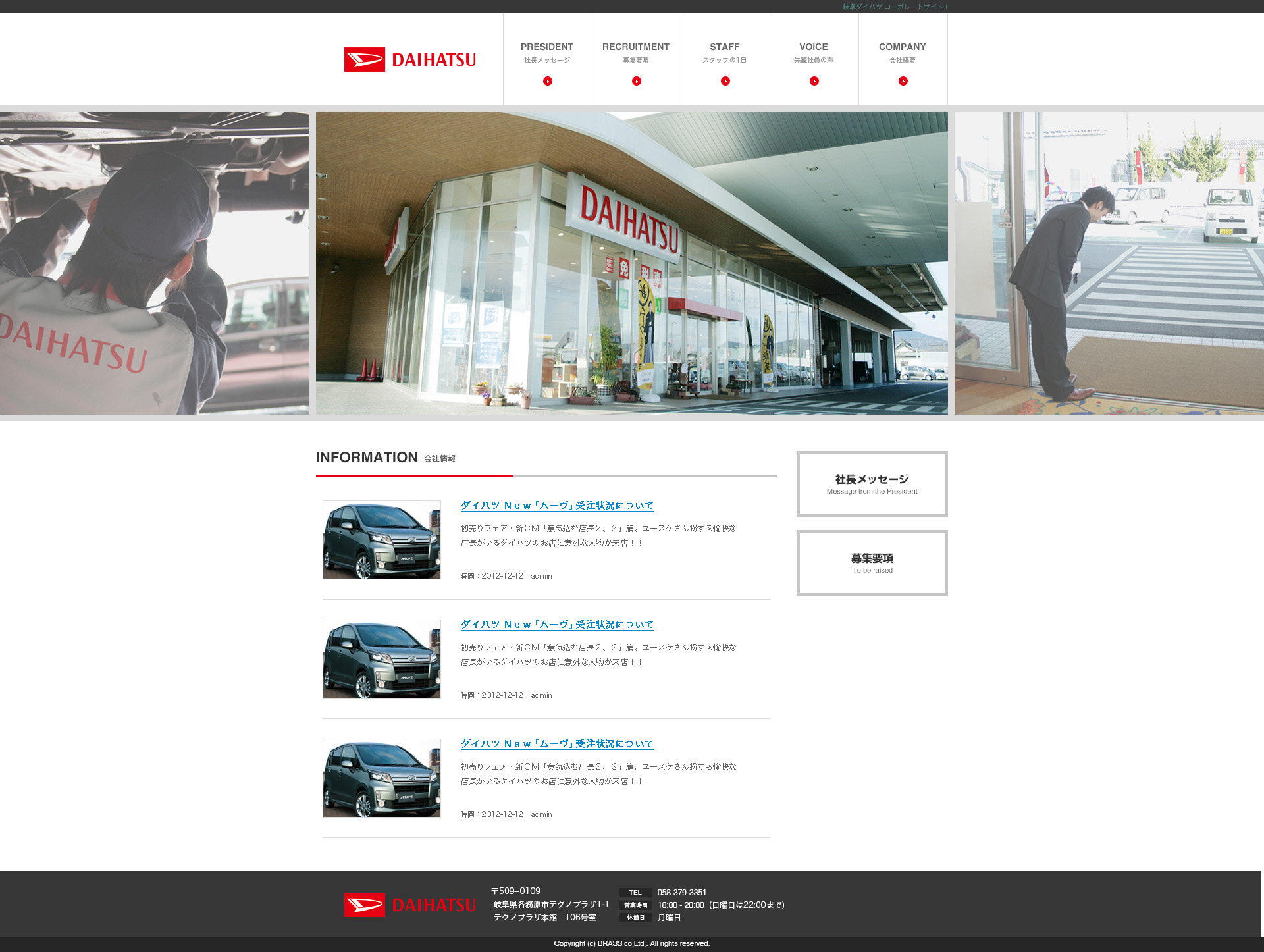Click the corporate site link at the top right
Screen dimensions: 1264x952
[x=895, y=7]
